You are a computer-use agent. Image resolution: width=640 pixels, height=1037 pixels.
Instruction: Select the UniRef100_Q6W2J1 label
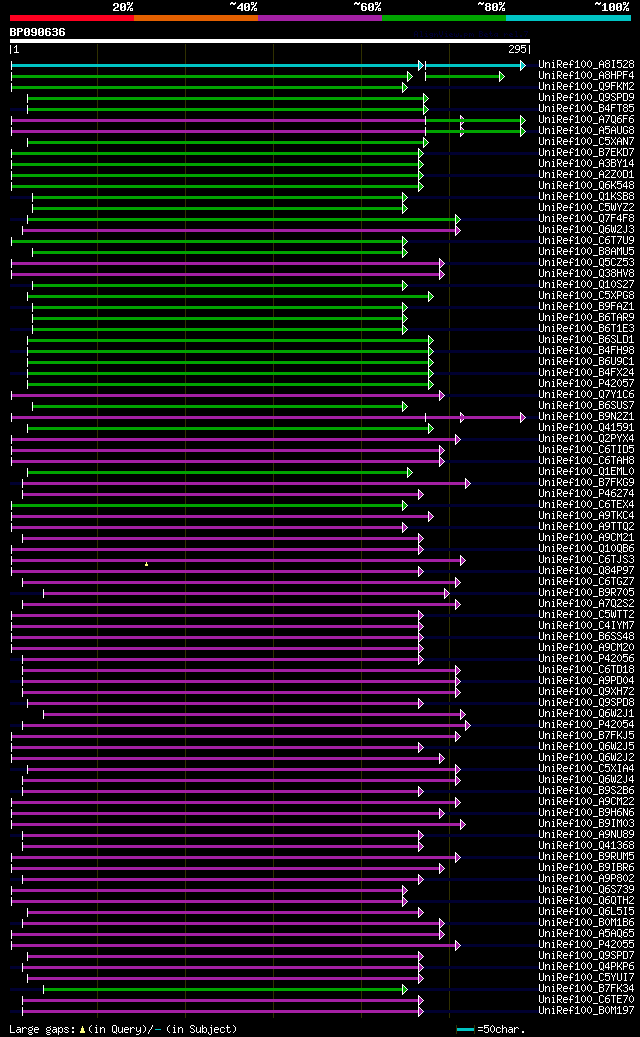pos(586,713)
